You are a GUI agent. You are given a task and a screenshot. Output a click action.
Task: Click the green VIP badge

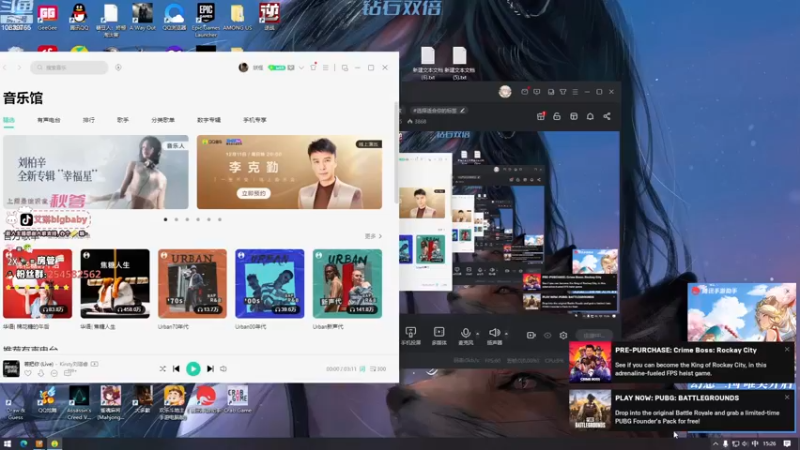(277, 67)
